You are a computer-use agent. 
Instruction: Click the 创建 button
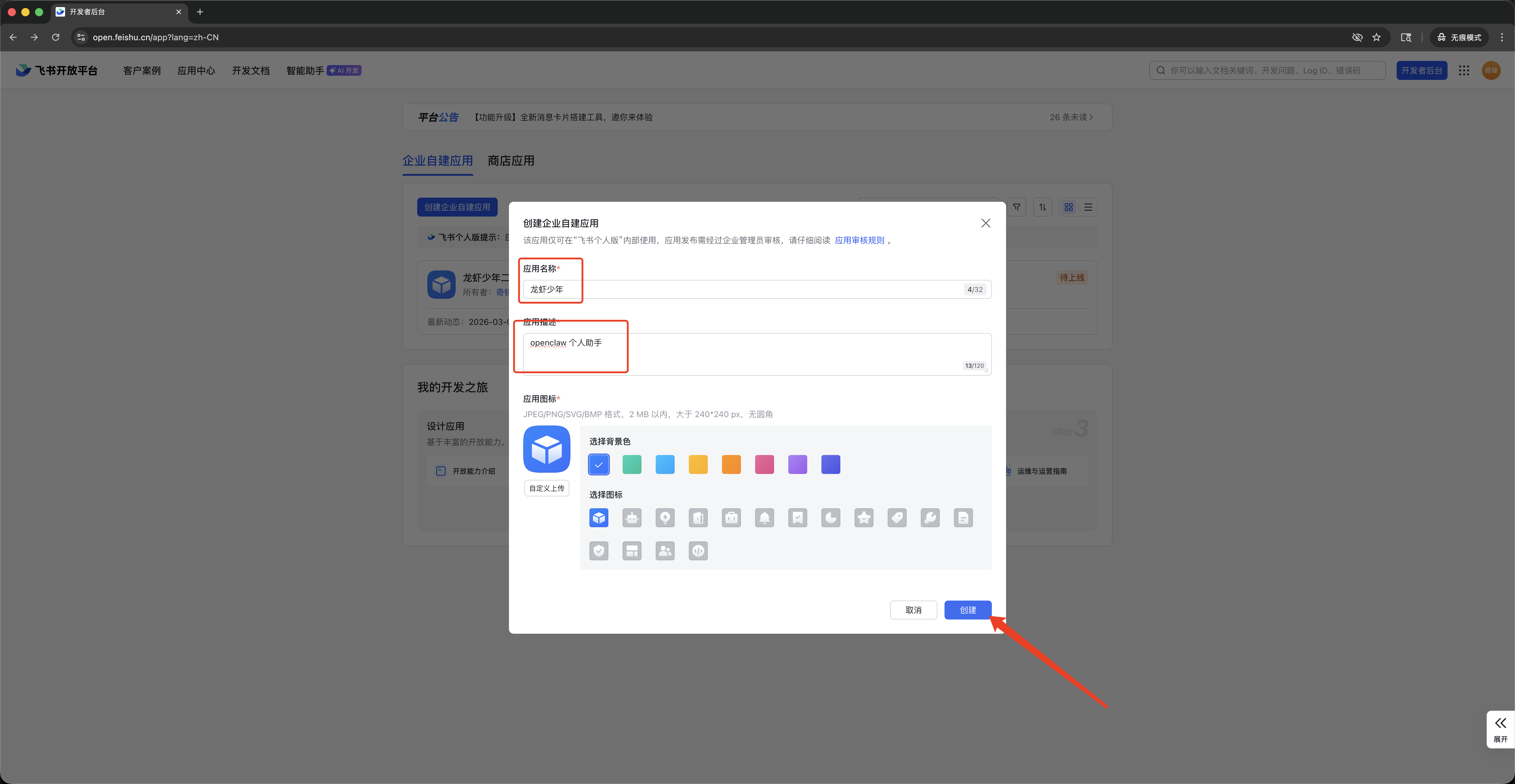pyautogui.click(x=968, y=610)
